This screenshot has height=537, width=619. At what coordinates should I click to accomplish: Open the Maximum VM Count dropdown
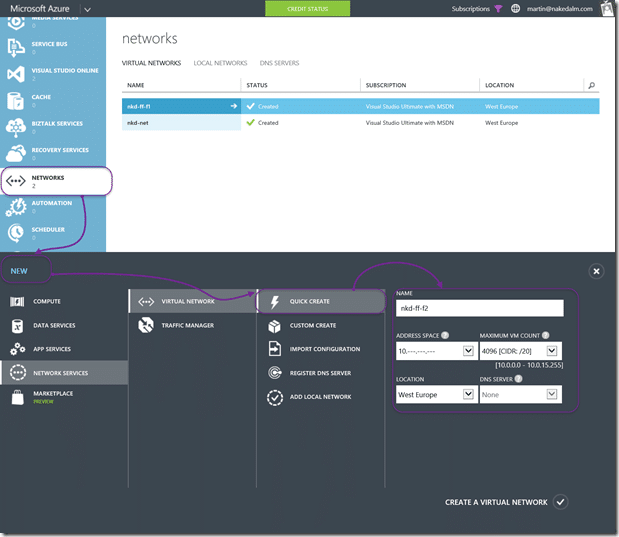coord(520,351)
